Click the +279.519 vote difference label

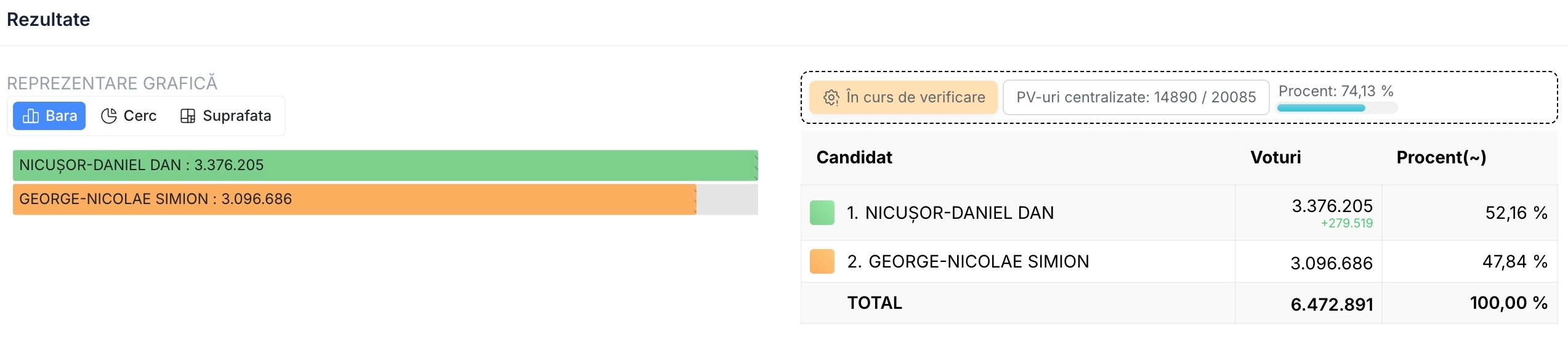coord(1347,224)
